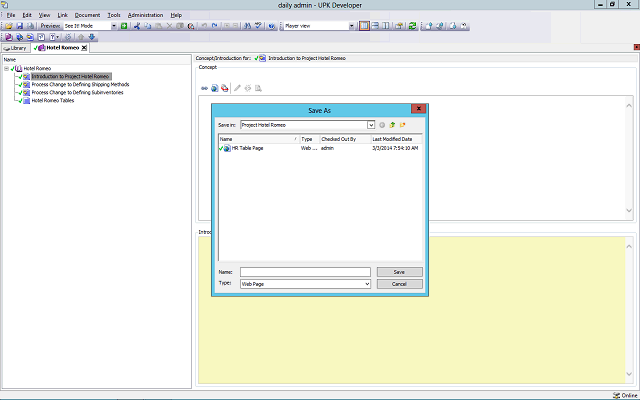Open the Help menu
This screenshot has height=400, width=640.
[176, 15]
